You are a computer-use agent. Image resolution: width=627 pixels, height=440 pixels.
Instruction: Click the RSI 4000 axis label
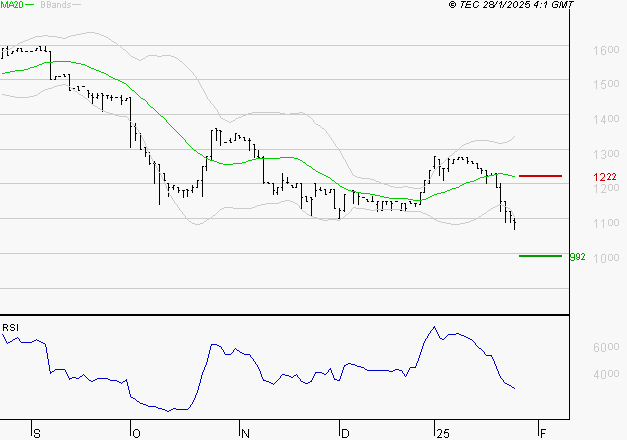[x=606, y=374]
